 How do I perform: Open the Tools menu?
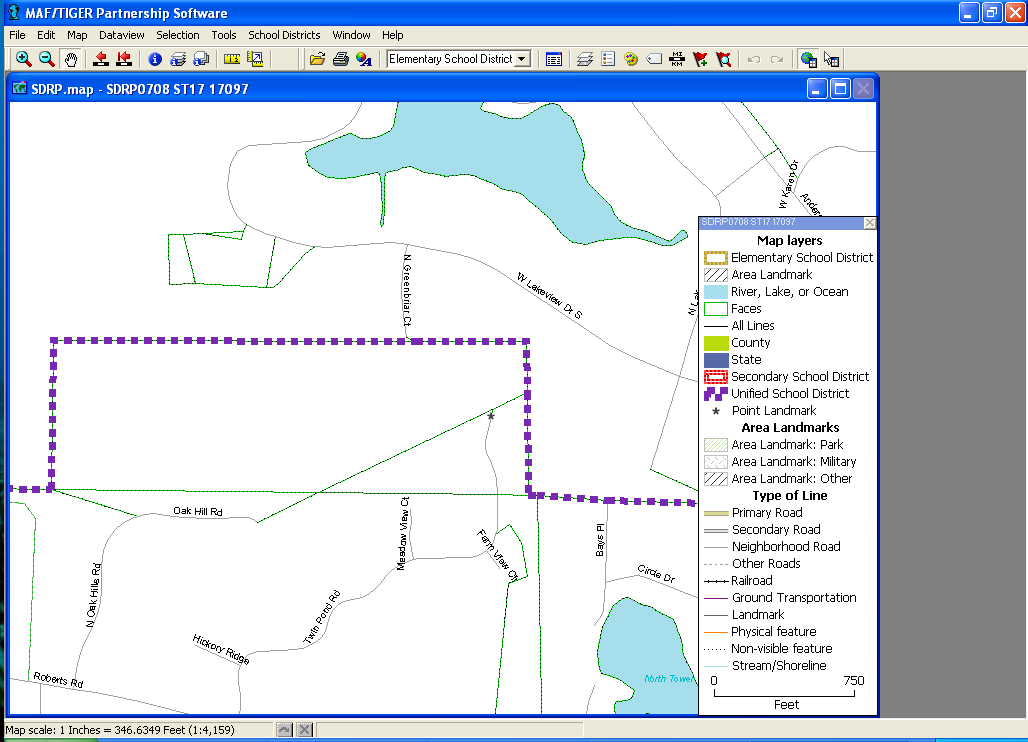(x=224, y=35)
